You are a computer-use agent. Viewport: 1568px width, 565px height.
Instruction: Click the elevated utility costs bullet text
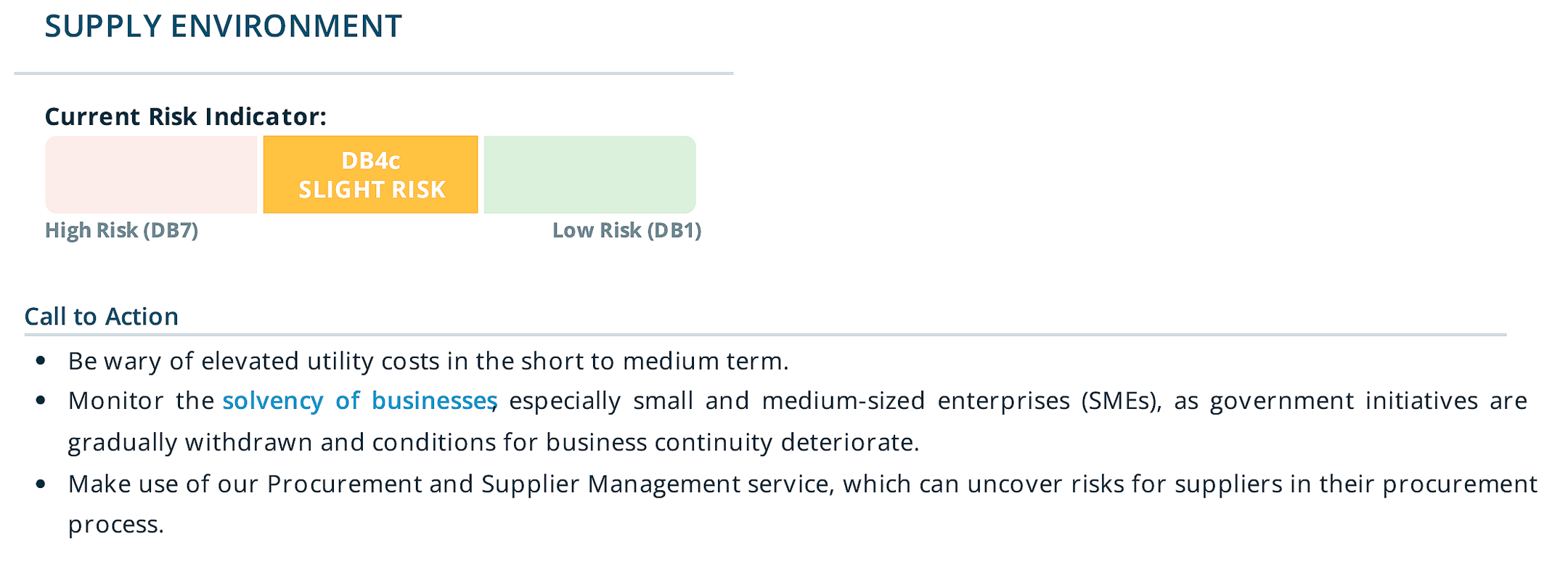(x=428, y=361)
